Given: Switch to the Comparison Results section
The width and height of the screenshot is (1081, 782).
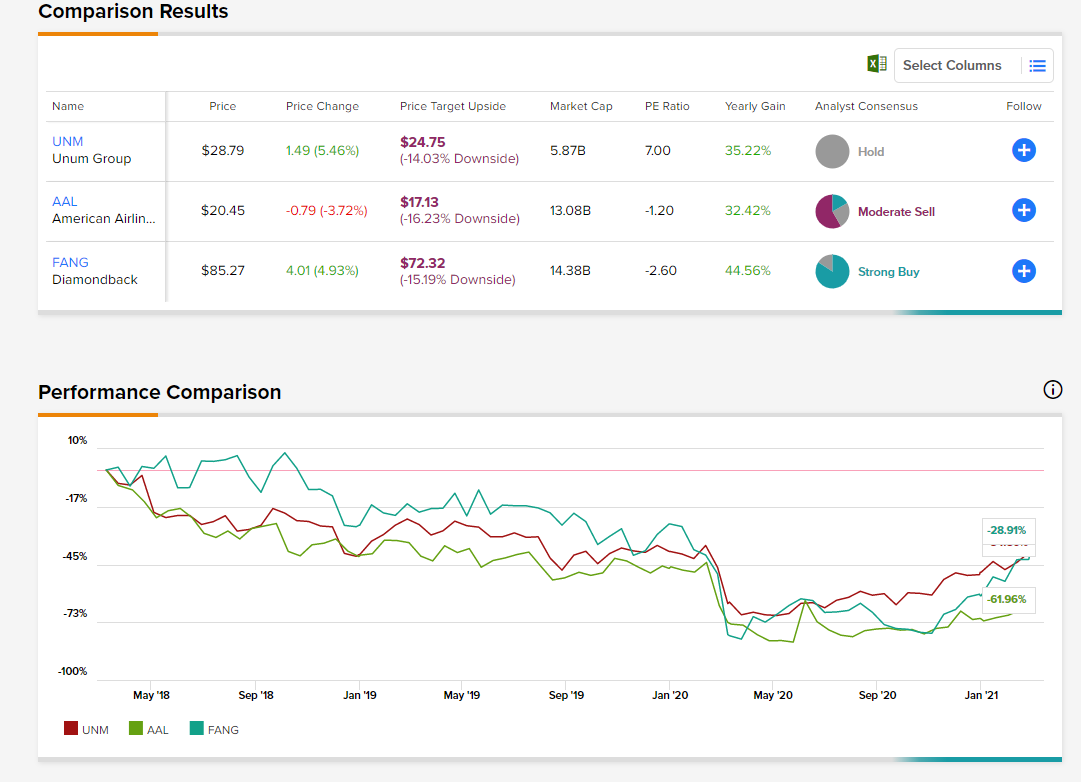Looking at the screenshot, I should [133, 12].
